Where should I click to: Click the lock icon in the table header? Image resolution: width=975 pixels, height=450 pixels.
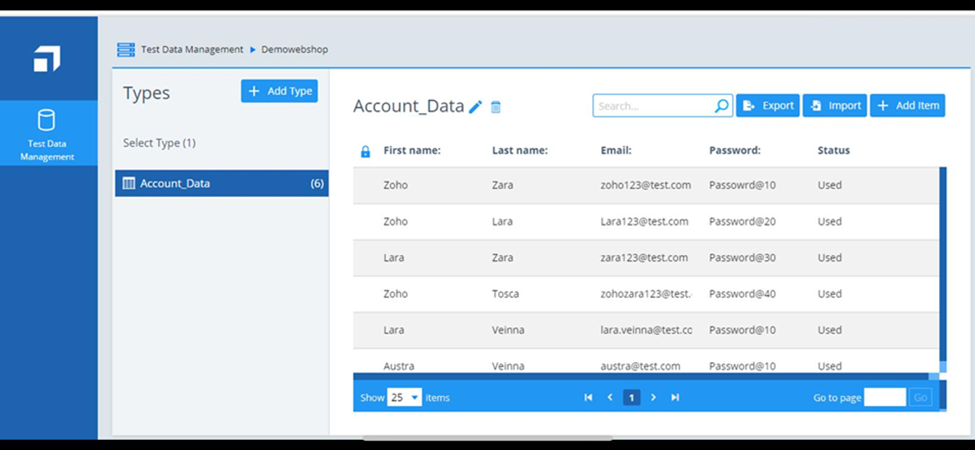click(x=366, y=151)
